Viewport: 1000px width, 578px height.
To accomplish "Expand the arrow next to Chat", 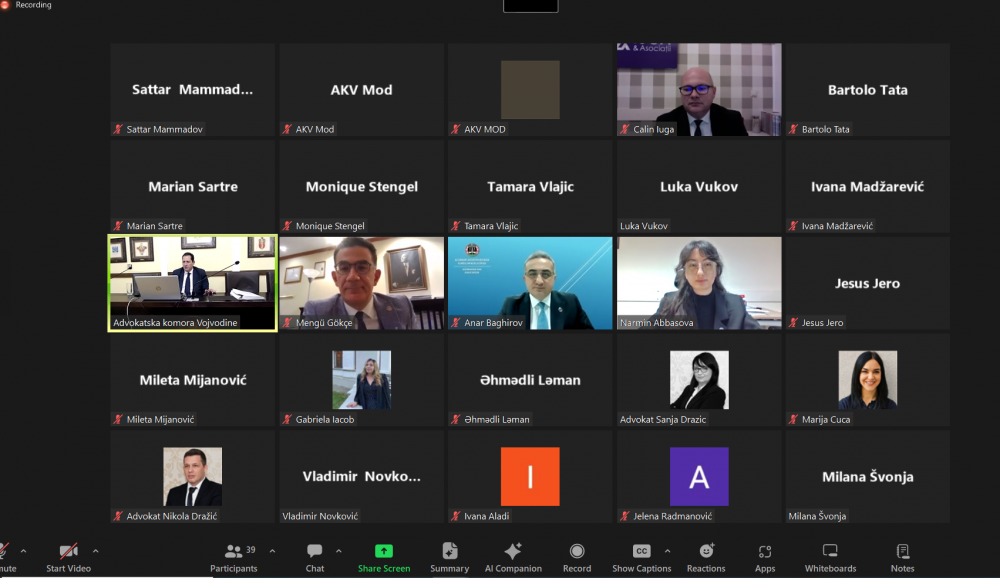I will click(x=338, y=551).
